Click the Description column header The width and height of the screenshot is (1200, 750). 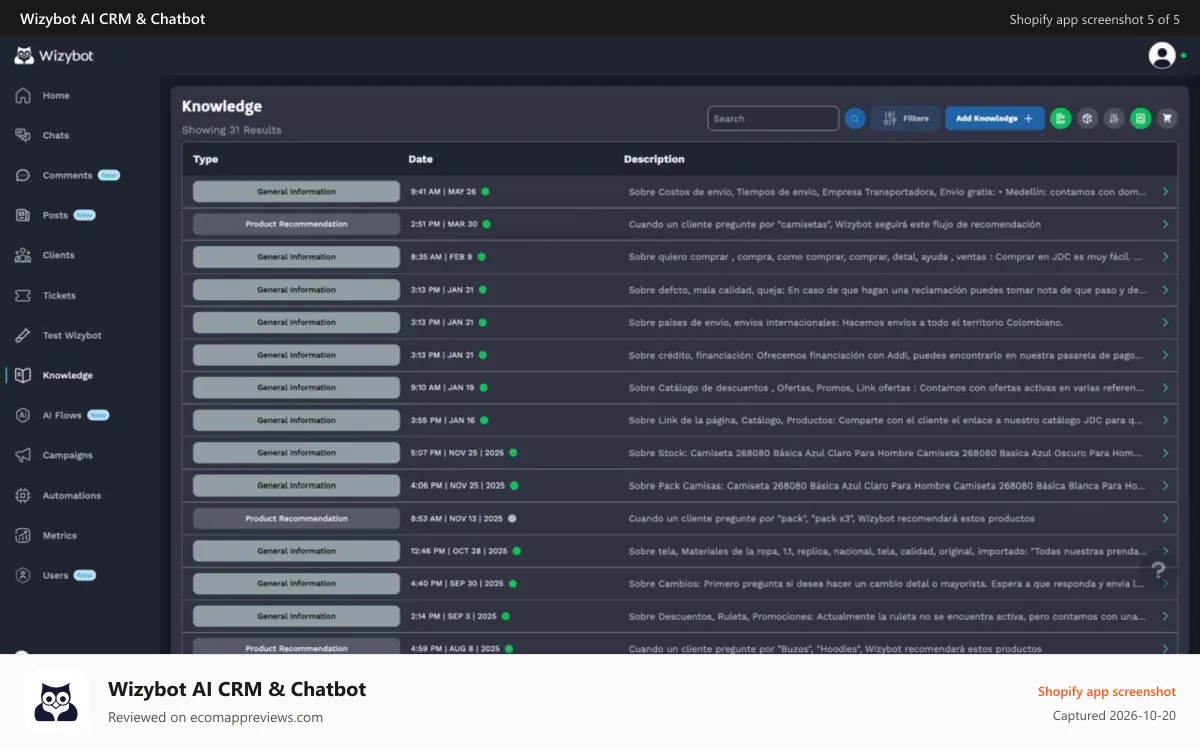(x=654, y=159)
